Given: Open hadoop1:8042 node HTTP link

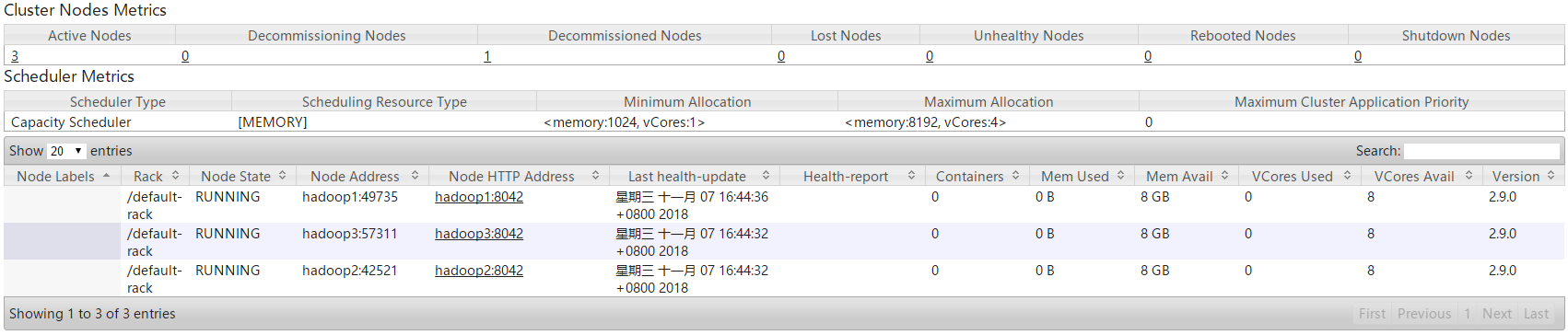Looking at the screenshot, I should 479,197.
